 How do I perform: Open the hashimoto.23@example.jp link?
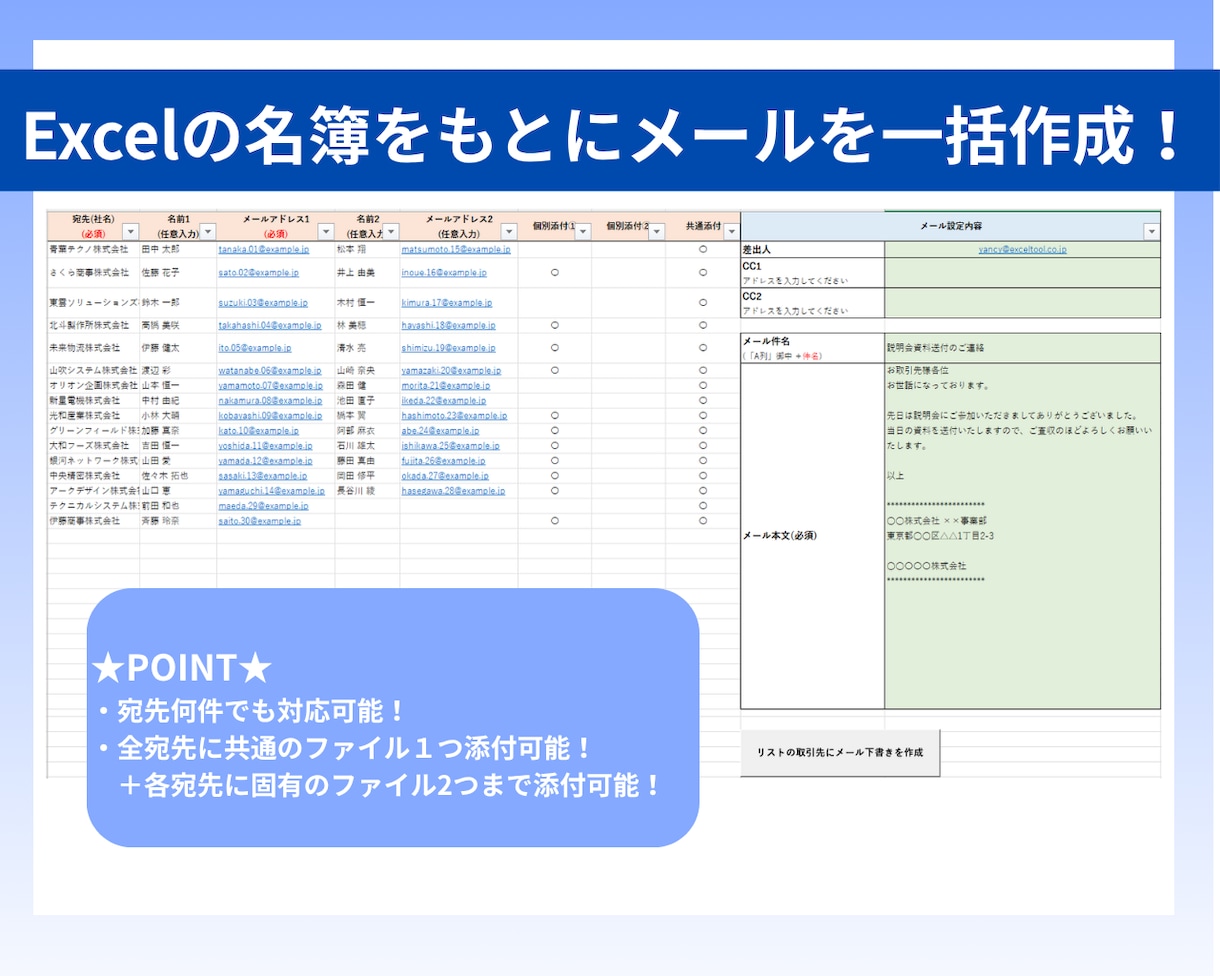[x=454, y=415]
